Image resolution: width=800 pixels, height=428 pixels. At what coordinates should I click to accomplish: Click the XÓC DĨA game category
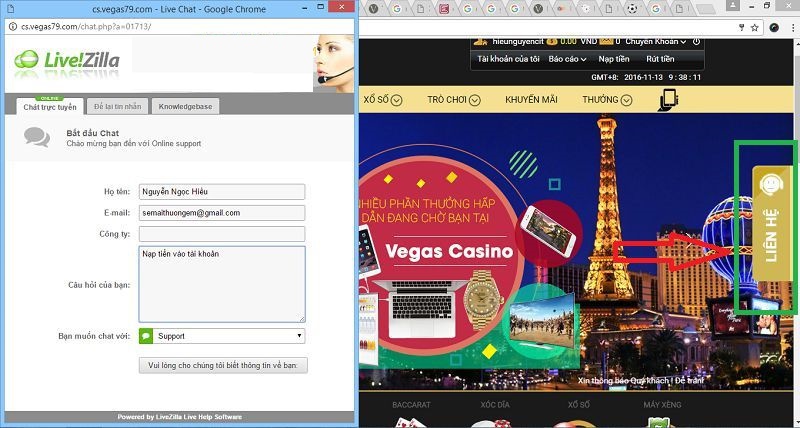[x=495, y=405]
